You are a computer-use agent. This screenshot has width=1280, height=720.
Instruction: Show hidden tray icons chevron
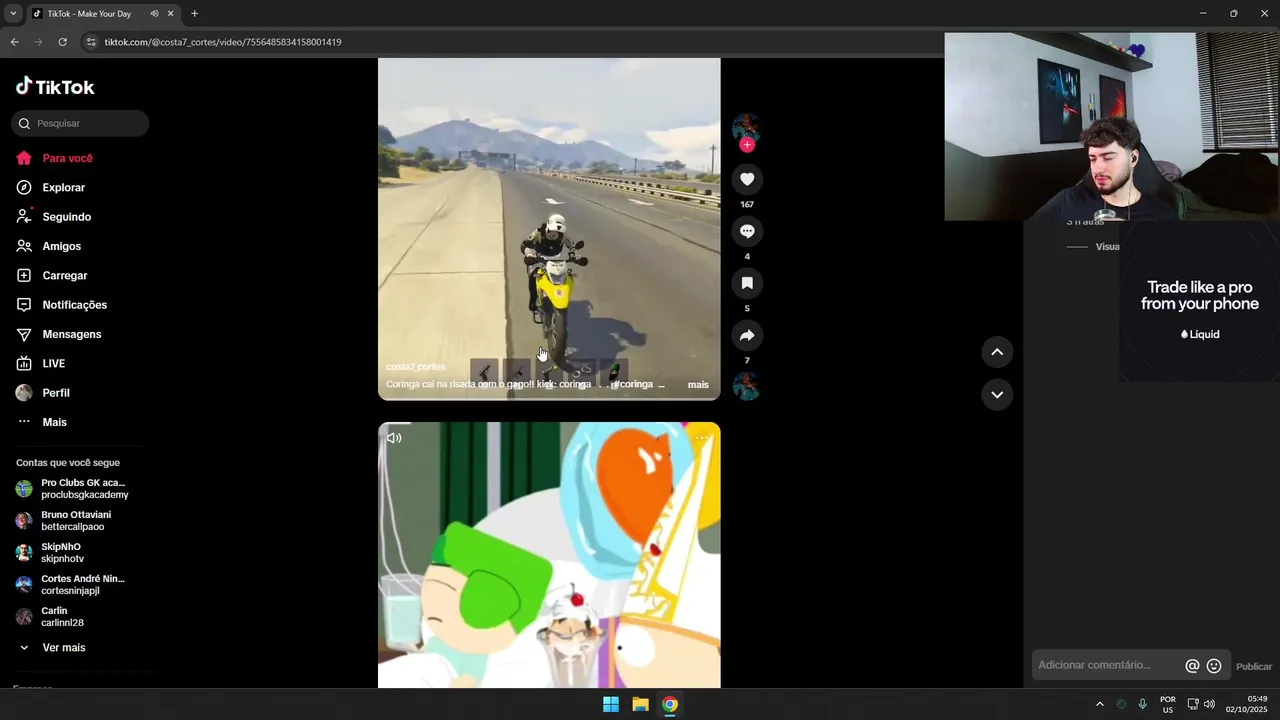coord(1100,704)
